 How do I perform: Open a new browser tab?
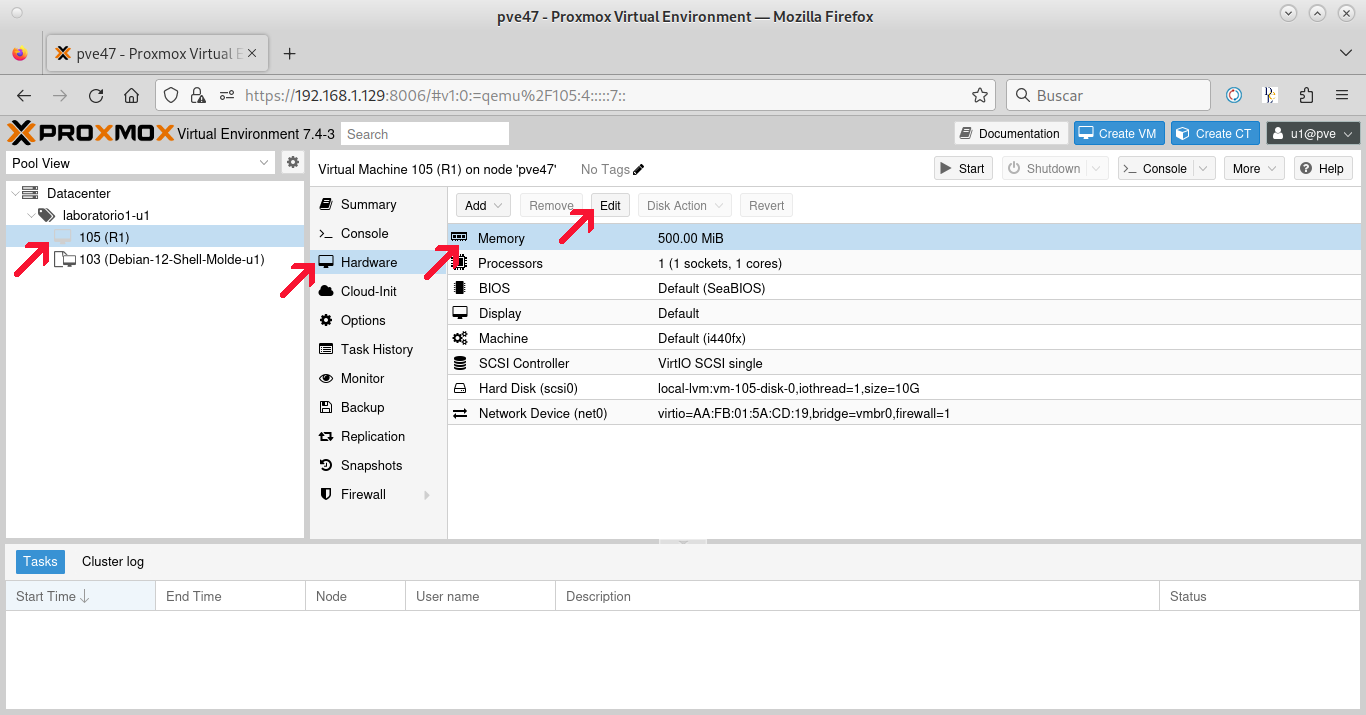click(x=290, y=54)
